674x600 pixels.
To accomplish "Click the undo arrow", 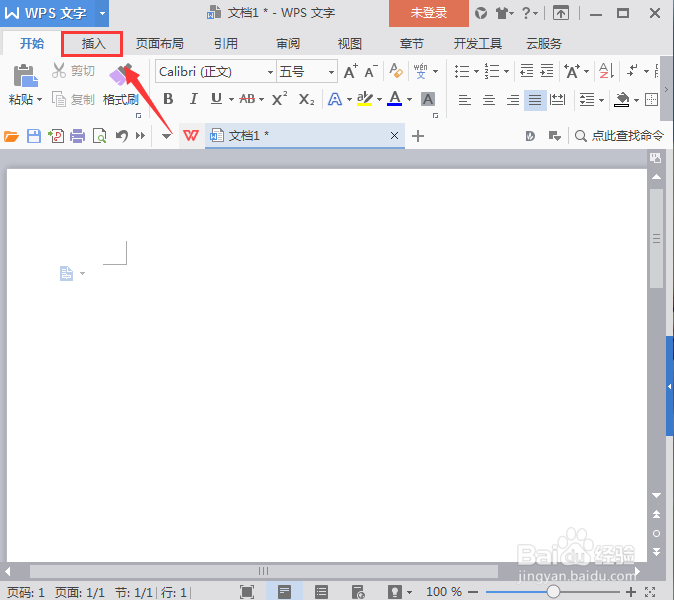I will click(122, 136).
